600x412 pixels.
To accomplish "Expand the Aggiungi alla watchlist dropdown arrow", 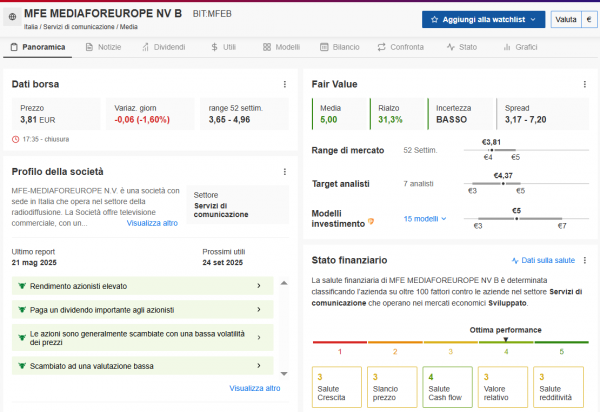I will coord(533,20).
